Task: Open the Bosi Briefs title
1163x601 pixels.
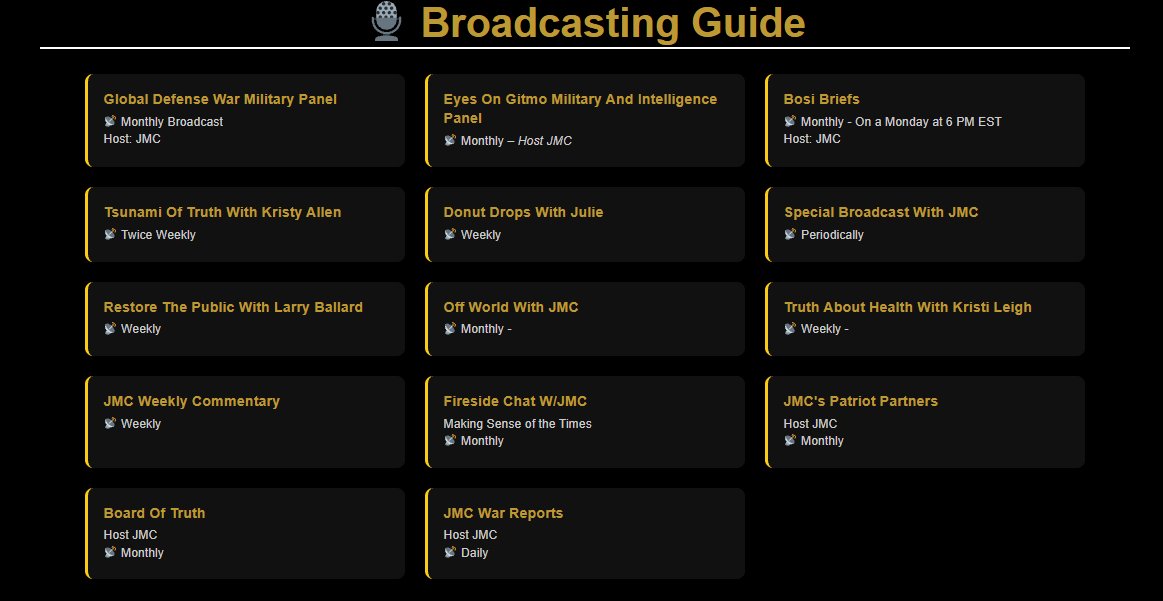Action: tap(821, 99)
